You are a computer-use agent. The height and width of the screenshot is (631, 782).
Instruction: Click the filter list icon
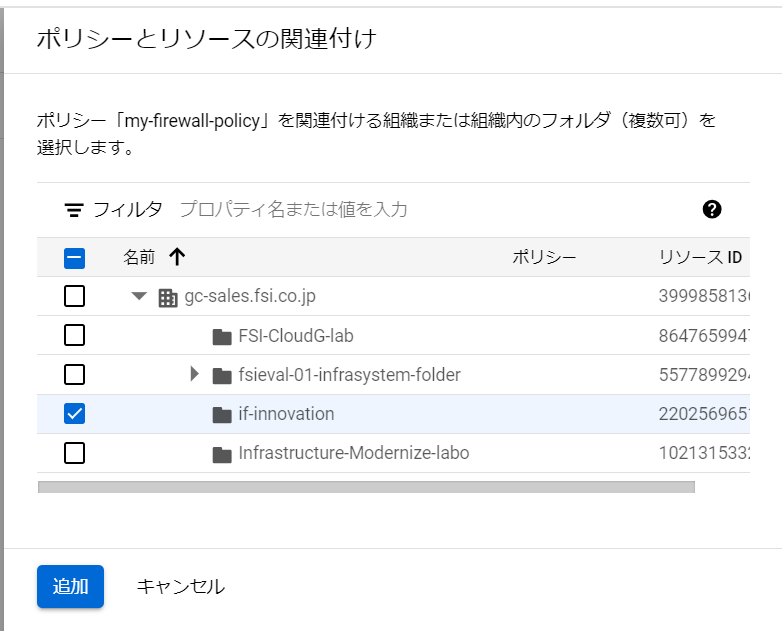point(74,210)
